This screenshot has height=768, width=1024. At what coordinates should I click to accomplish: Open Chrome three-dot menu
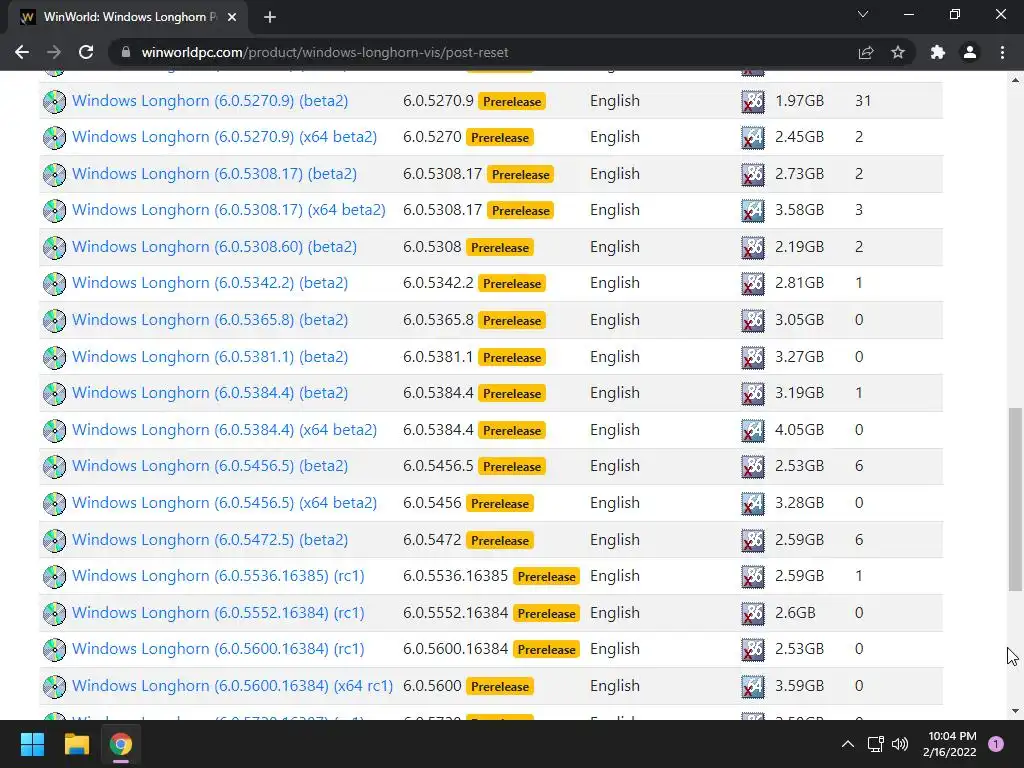[1002, 52]
